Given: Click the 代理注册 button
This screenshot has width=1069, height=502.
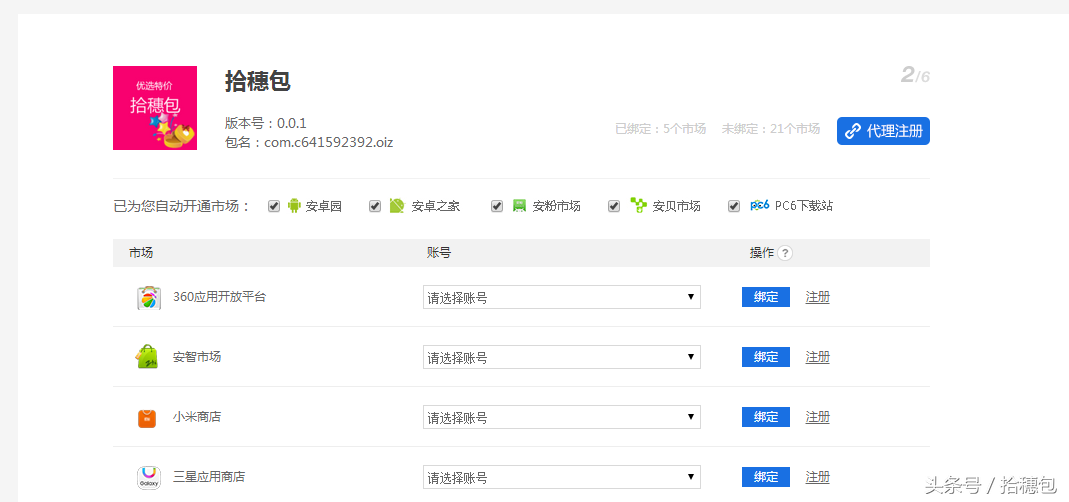Looking at the screenshot, I should pos(883,131).
